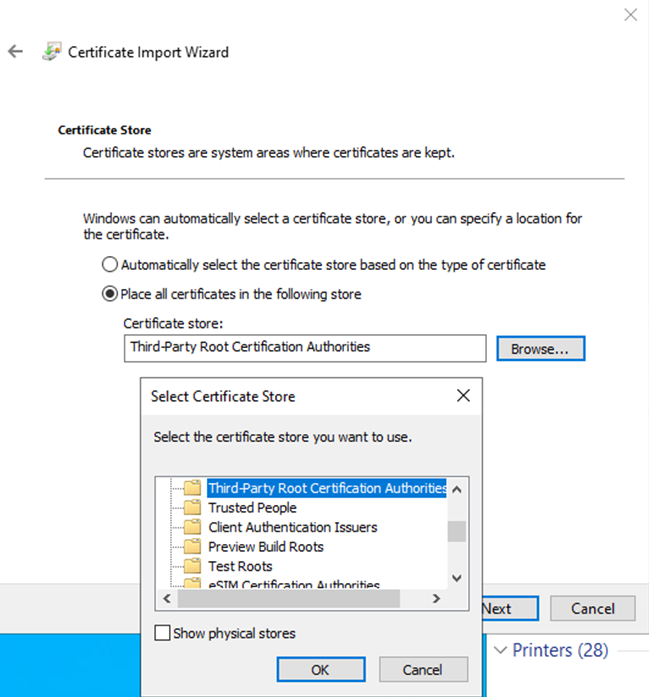The width and height of the screenshot is (649, 697).
Task: Click the Trusted People folder icon
Action: point(192,508)
